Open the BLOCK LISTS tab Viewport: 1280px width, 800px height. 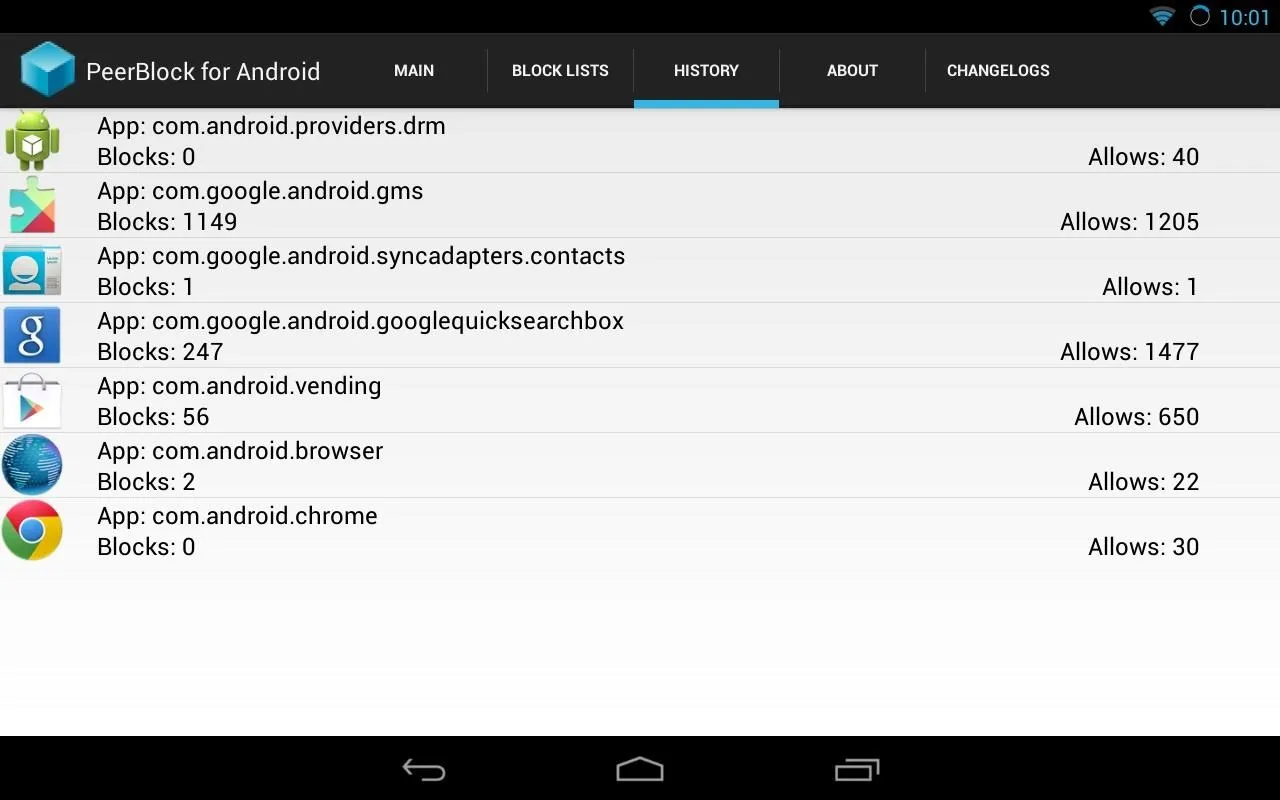tap(560, 70)
